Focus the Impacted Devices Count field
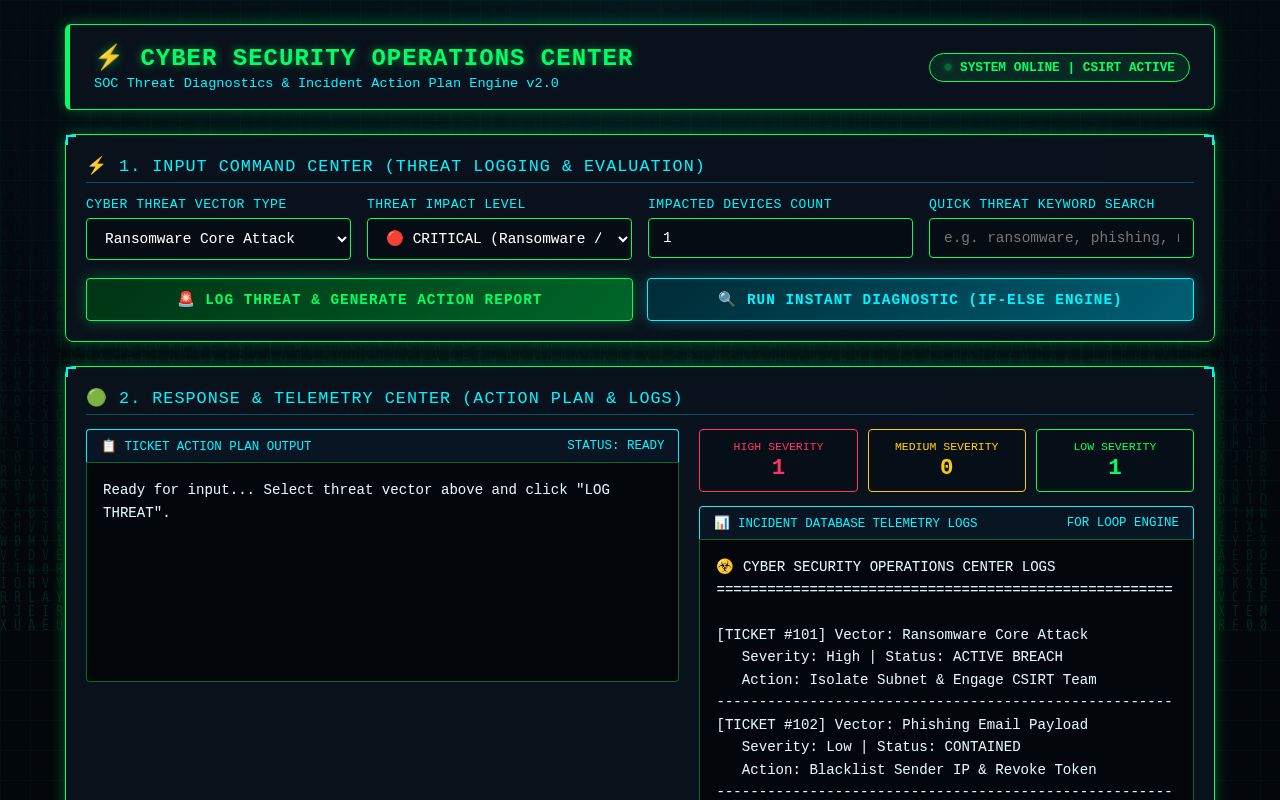Viewport: 1280px width, 800px height. 780,238
